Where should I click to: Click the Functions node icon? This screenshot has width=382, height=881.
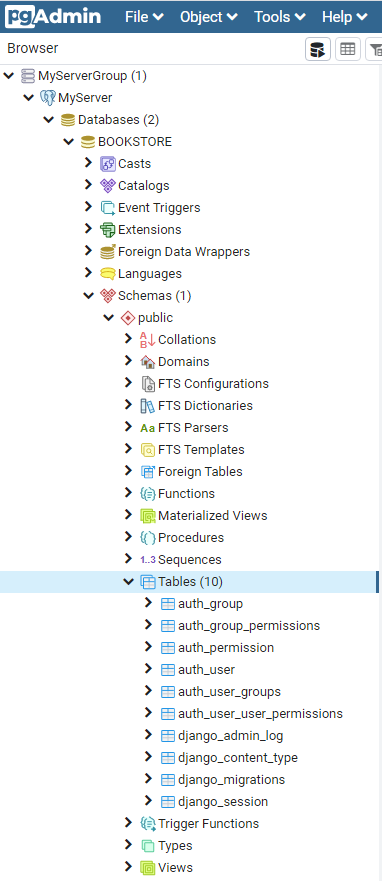pos(148,493)
